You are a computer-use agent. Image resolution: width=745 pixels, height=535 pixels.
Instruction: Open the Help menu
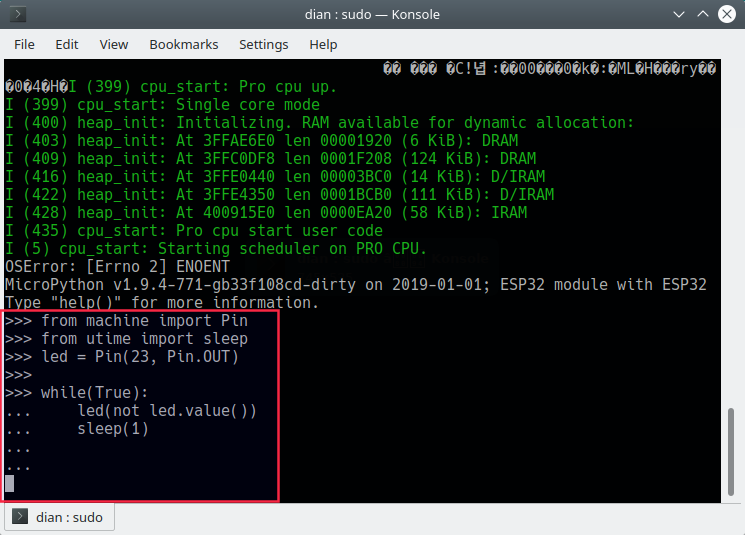coord(323,44)
